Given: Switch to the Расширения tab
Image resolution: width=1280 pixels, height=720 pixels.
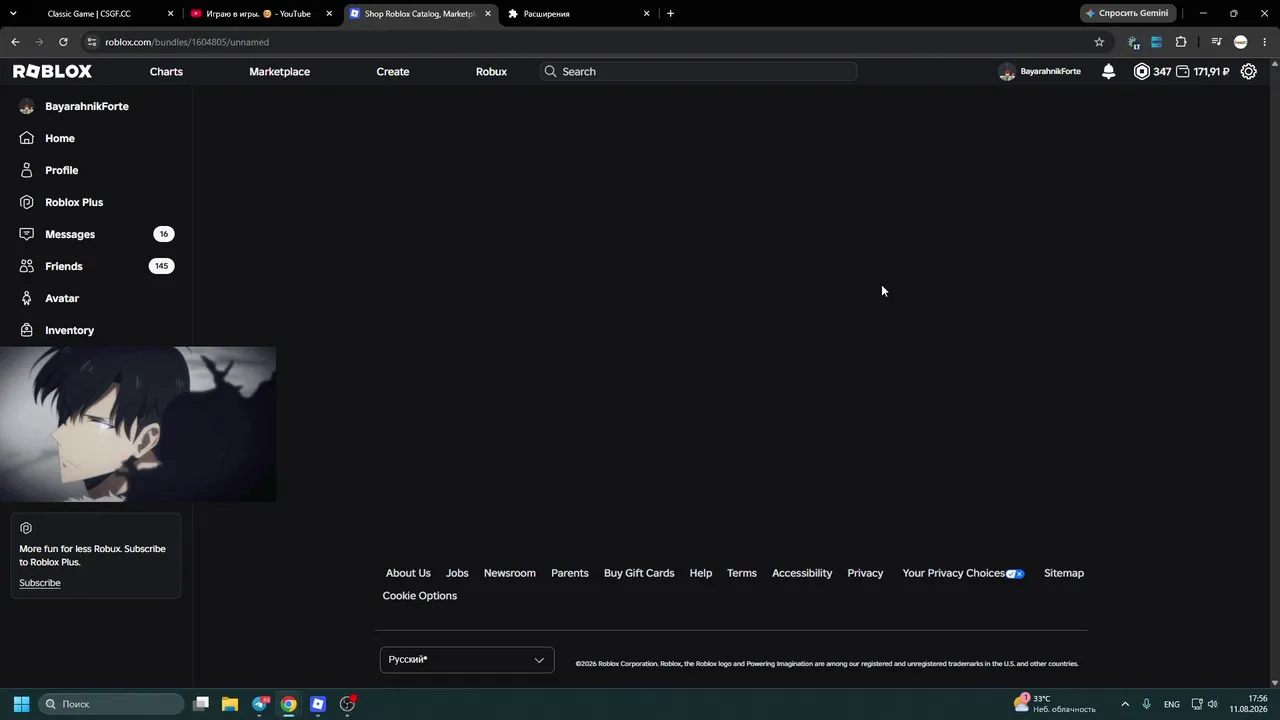Looking at the screenshot, I should point(579,14).
